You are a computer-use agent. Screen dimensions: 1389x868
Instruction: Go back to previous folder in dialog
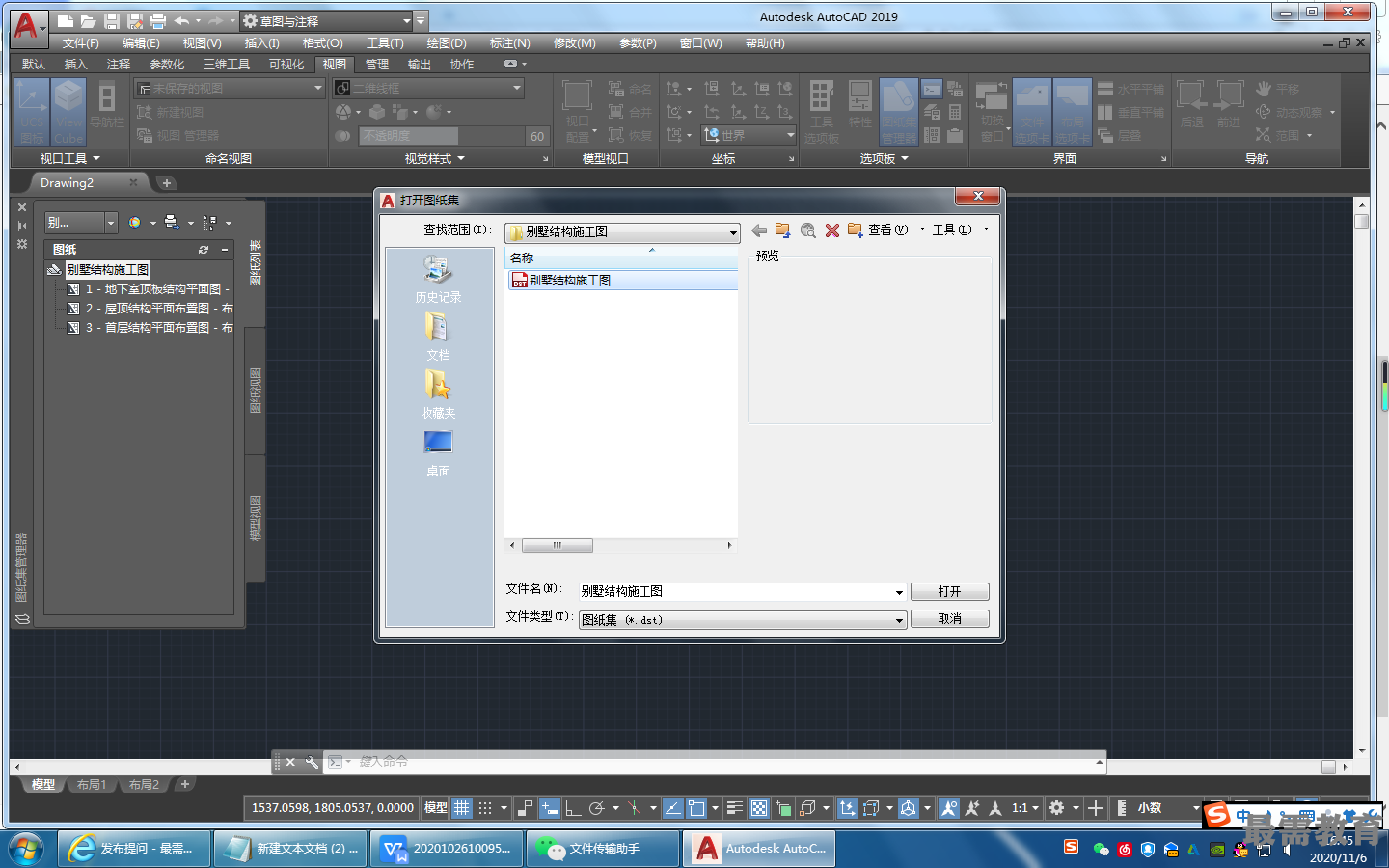tap(759, 231)
